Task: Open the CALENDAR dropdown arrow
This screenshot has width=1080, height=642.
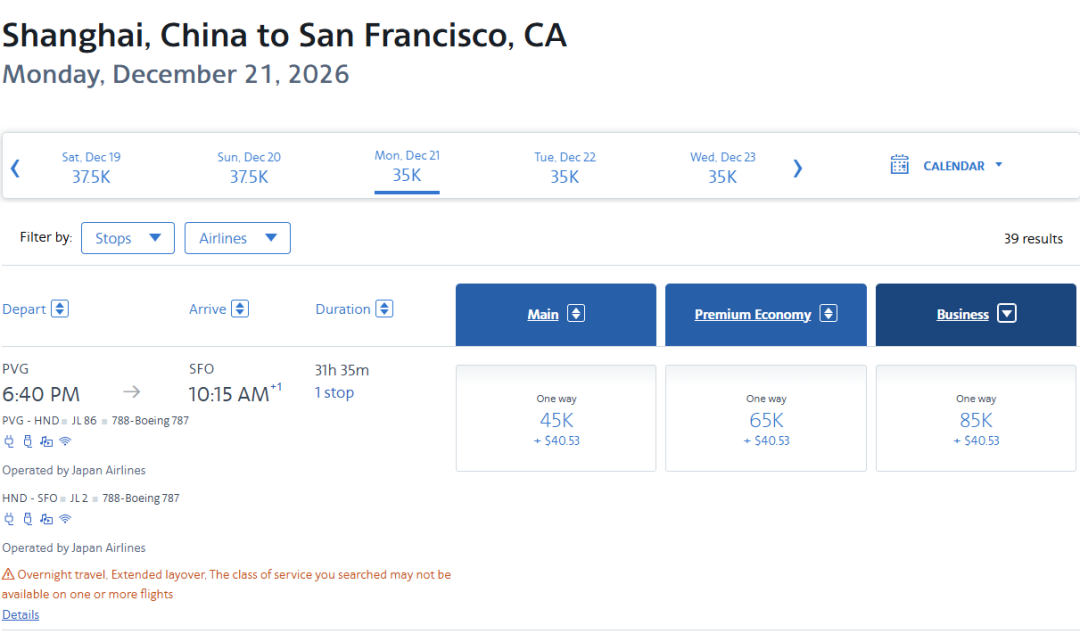Action: (x=999, y=165)
